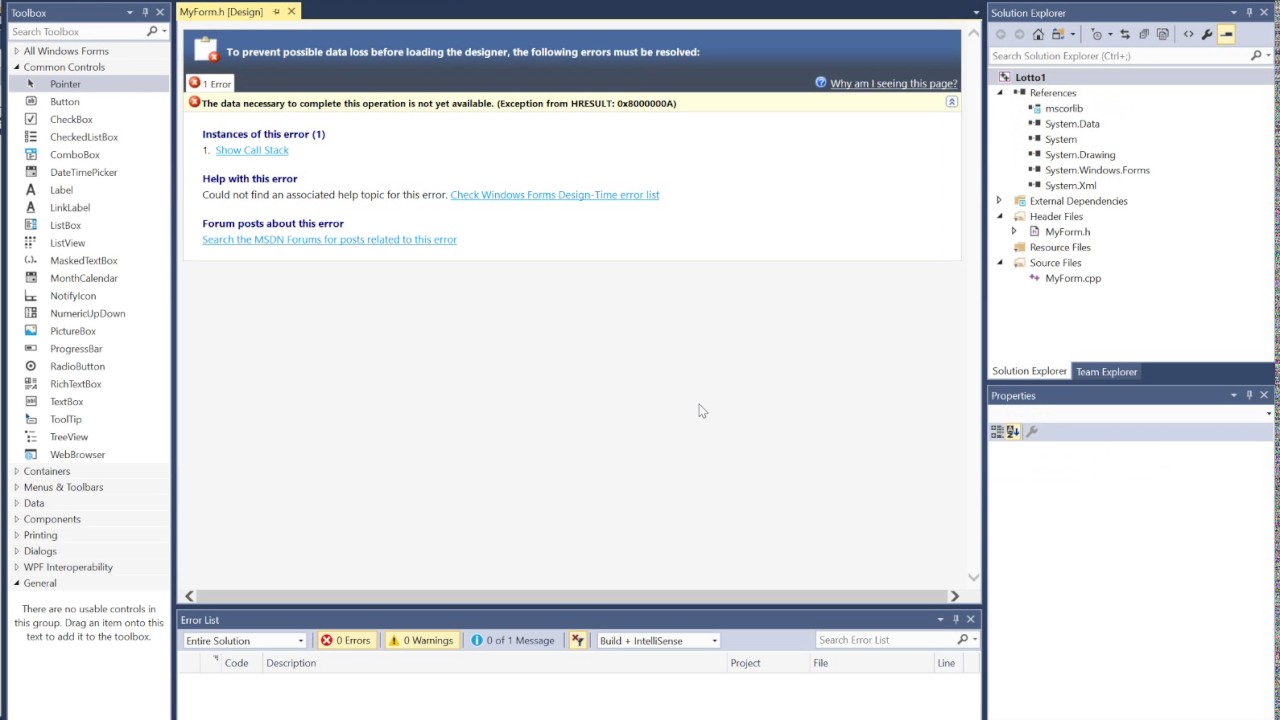
Task: Click the Home icon in Solution Explorer toolbar
Action: point(1038,34)
